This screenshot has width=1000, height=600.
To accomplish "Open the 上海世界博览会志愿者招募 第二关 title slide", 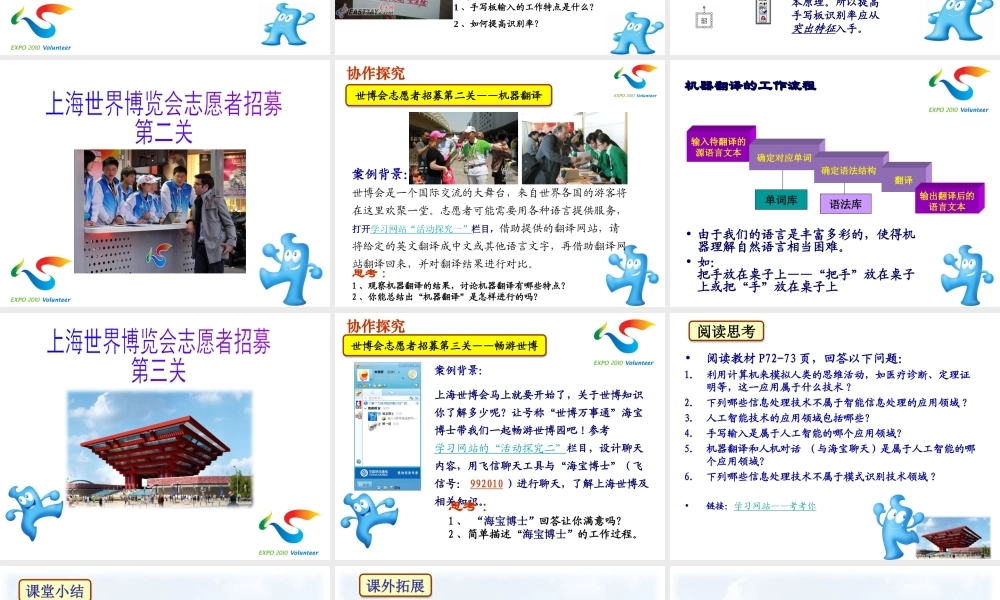I will click(164, 183).
